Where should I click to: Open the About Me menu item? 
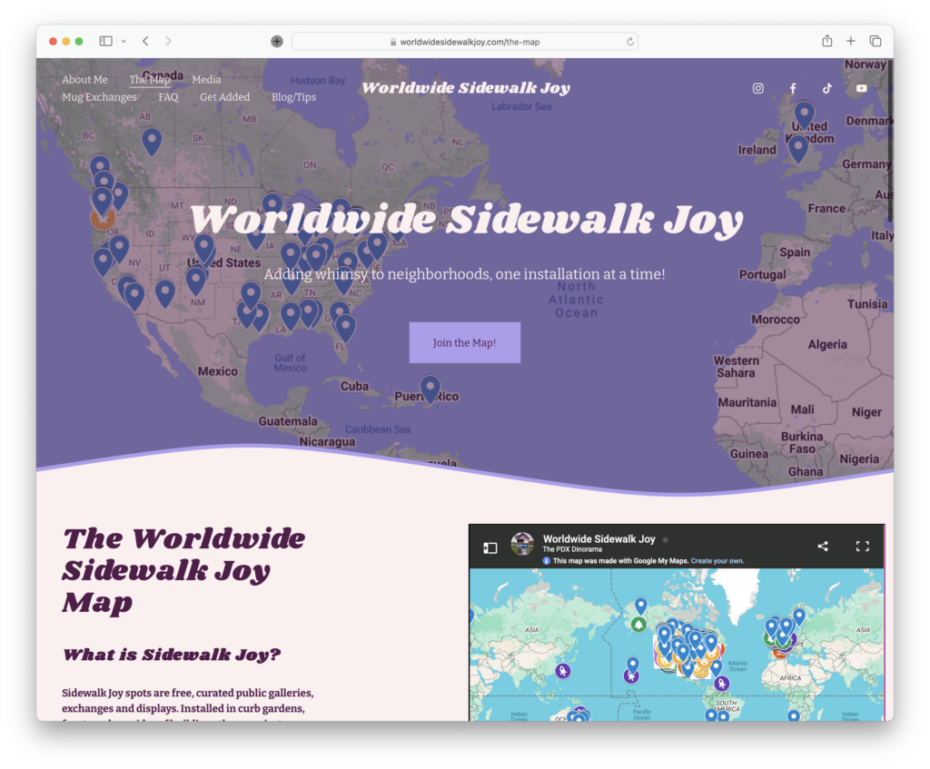point(85,80)
